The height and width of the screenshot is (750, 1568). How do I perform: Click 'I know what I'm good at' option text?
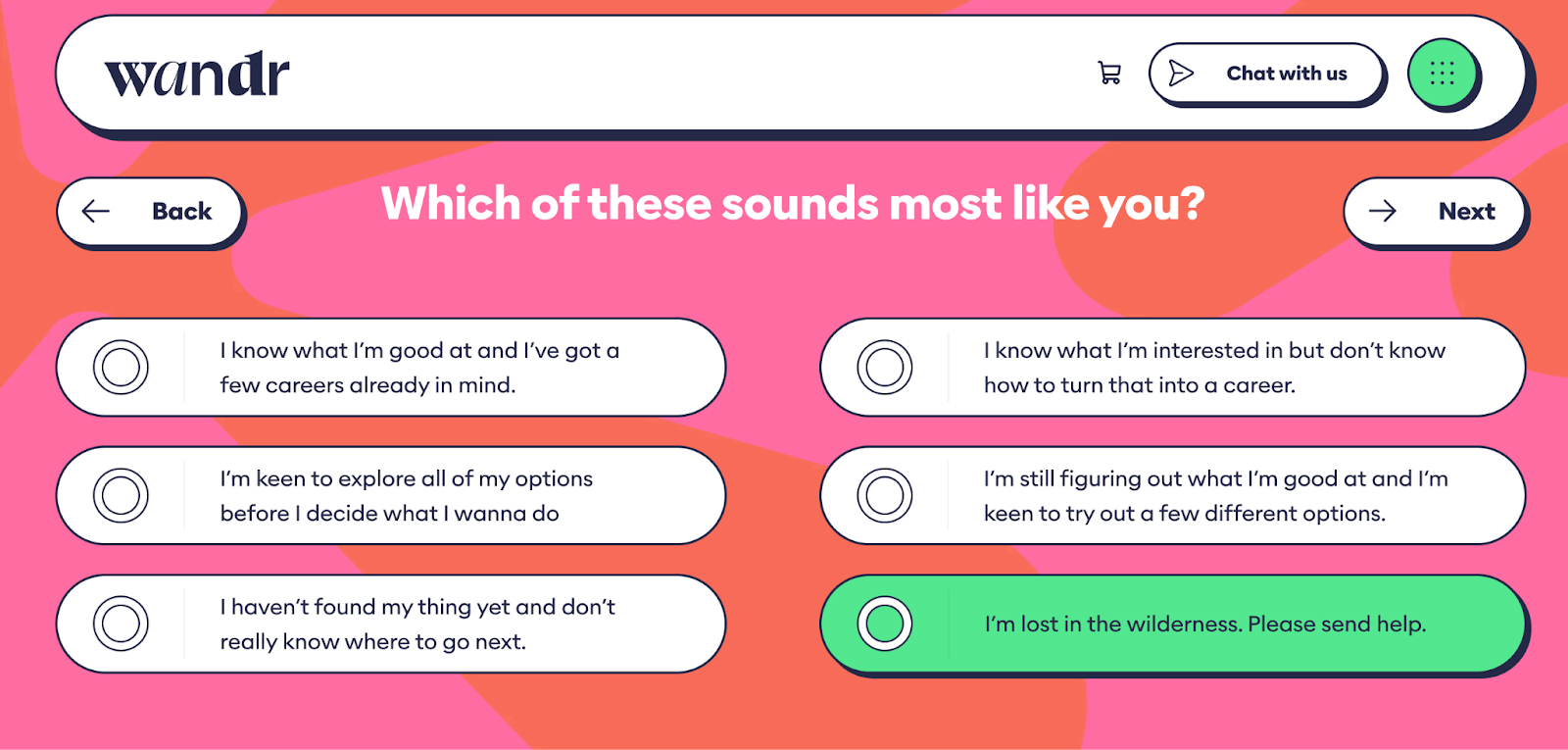point(419,351)
